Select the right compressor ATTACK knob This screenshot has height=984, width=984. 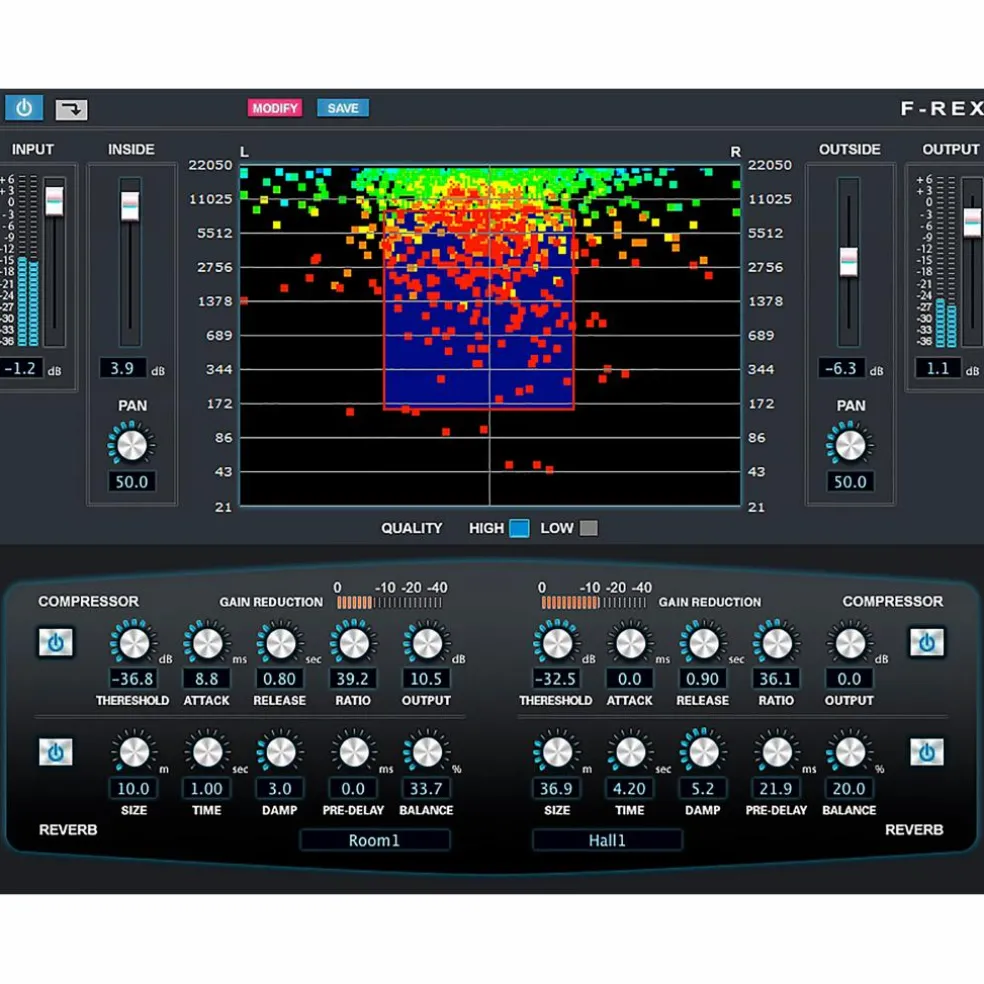pos(630,643)
